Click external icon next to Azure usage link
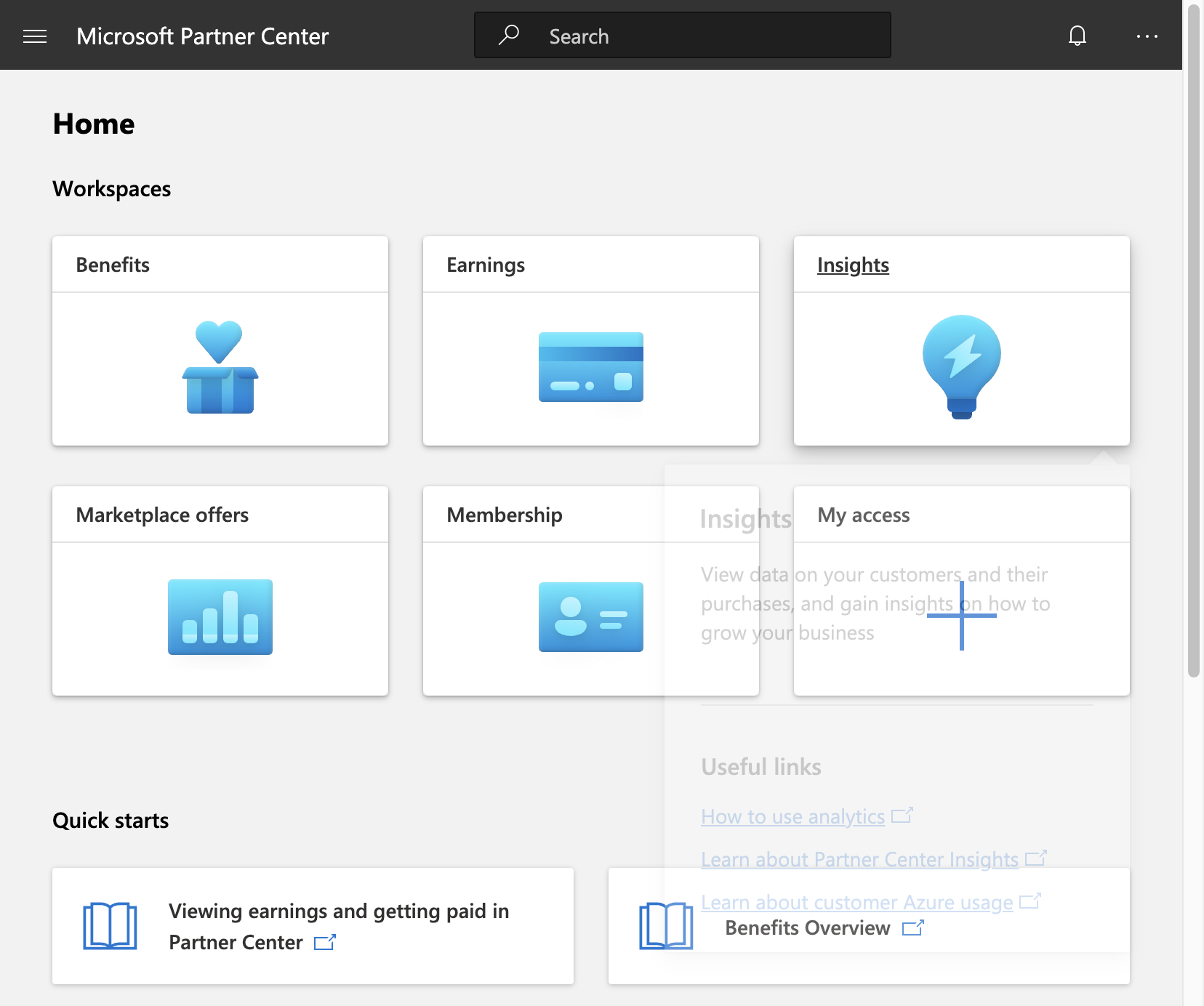The image size is (1204, 1006). coord(1030,901)
